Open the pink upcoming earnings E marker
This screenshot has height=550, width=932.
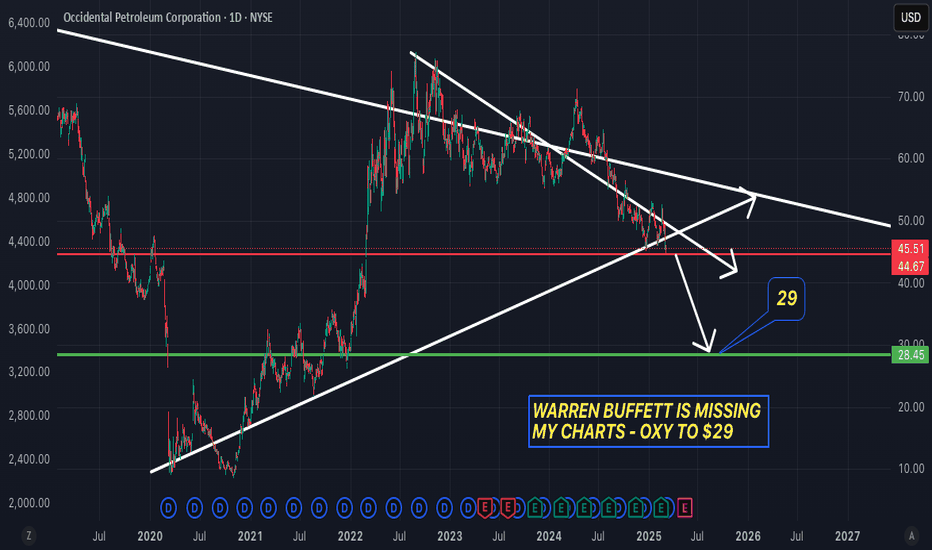pyautogui.click(x=685, y=508)
